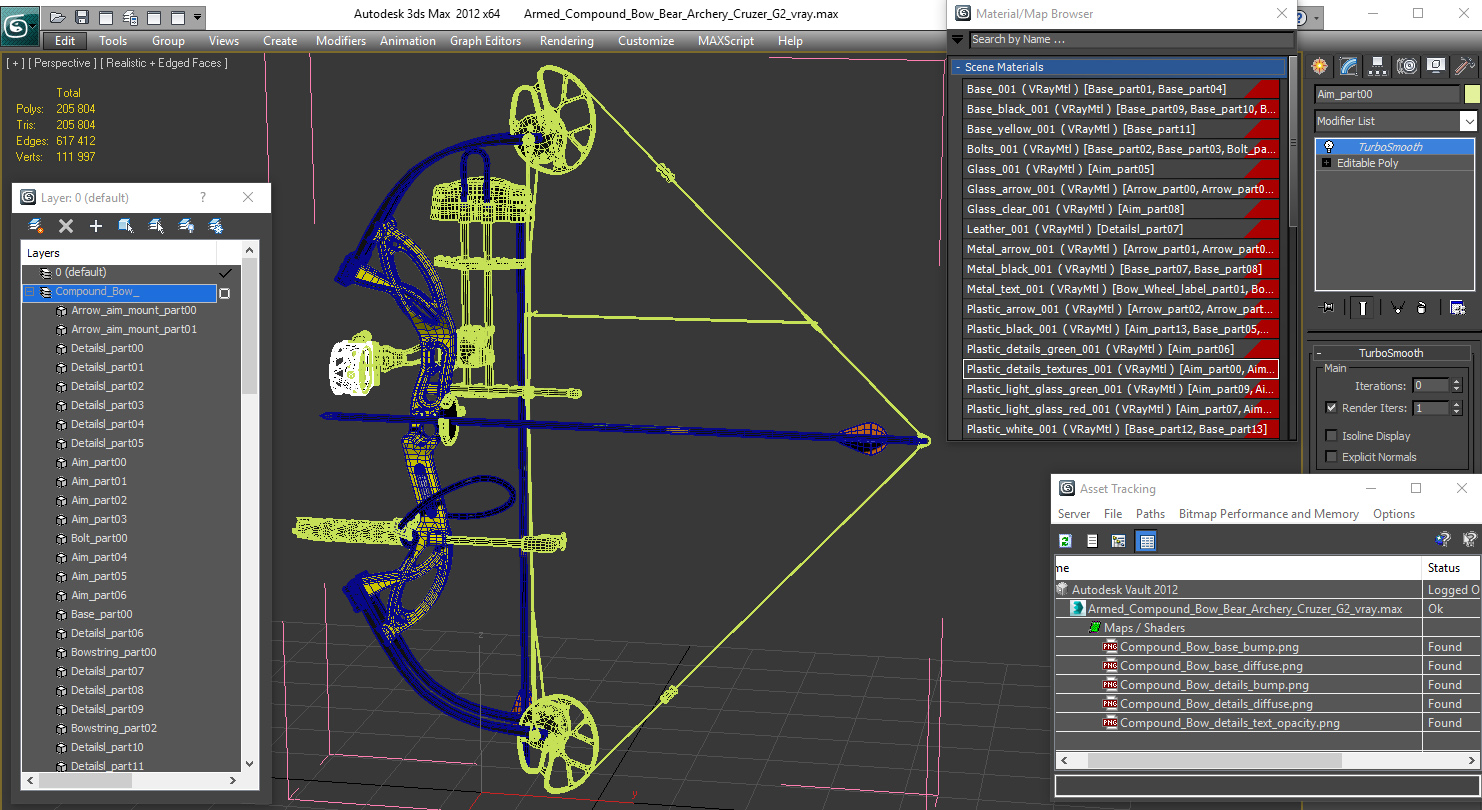
Task: Click the Open File icon in quick access toolbar
Action: (x=58, y=17)
